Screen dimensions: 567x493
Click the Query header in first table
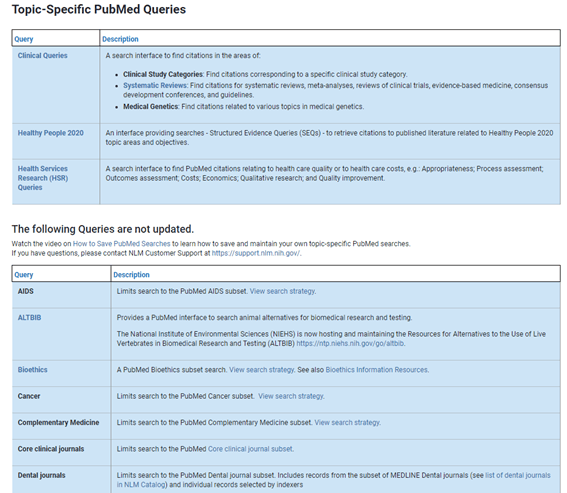(24, 39)
